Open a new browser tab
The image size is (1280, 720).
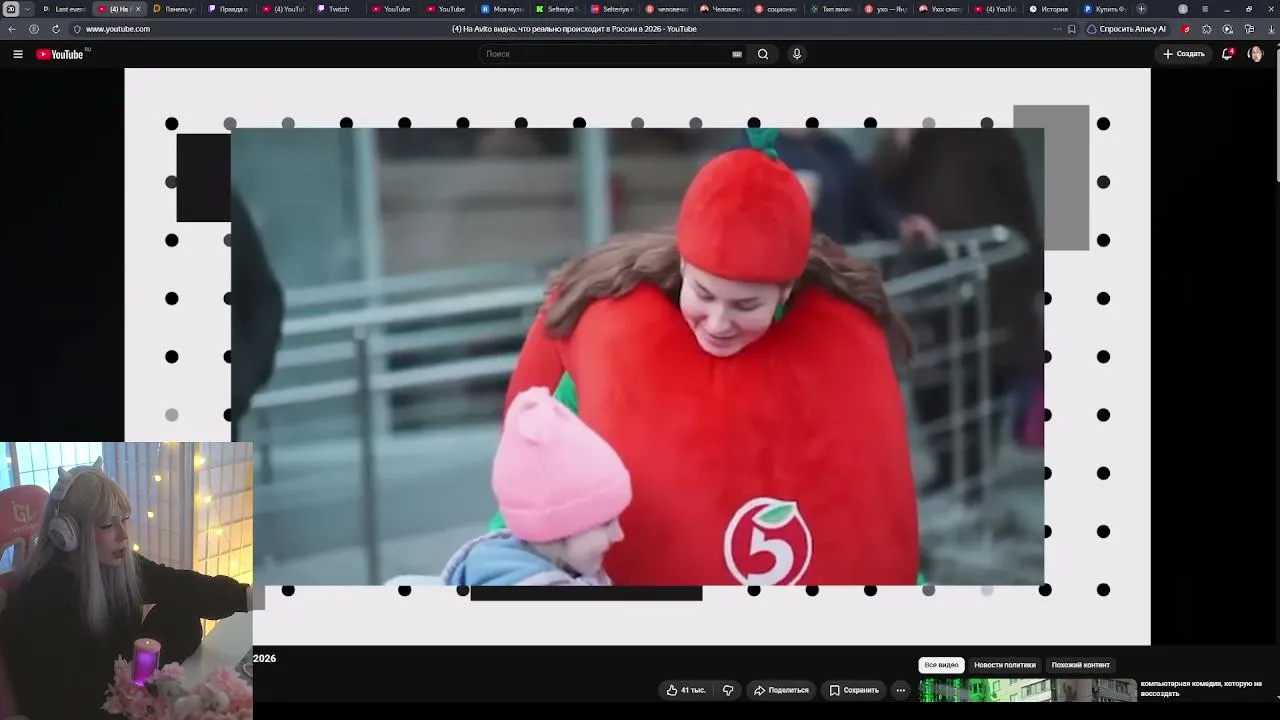[1141, 9]
